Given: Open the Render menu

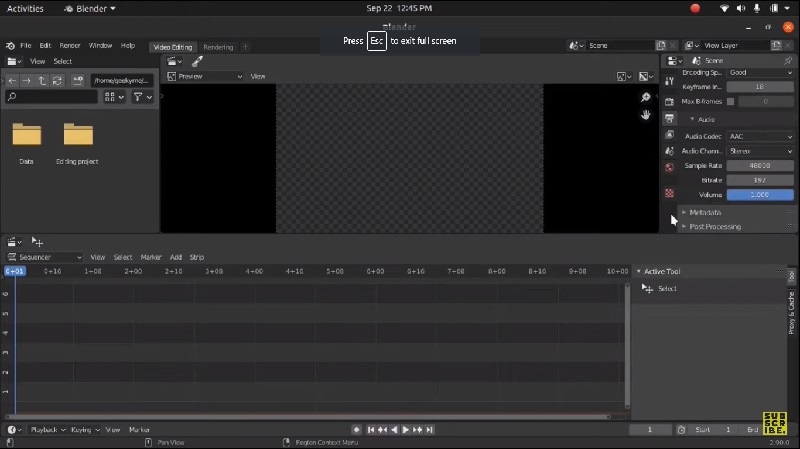Looking at the screenshot, I should coord(70,45).
